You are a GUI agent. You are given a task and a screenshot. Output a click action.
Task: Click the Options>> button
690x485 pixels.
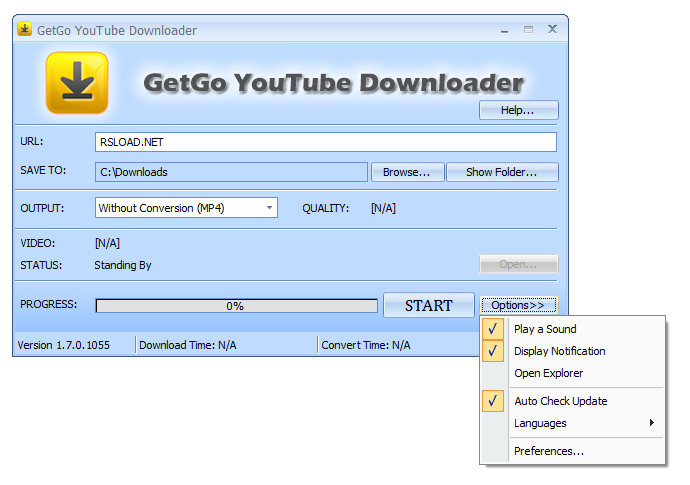(x=518, y=305)
